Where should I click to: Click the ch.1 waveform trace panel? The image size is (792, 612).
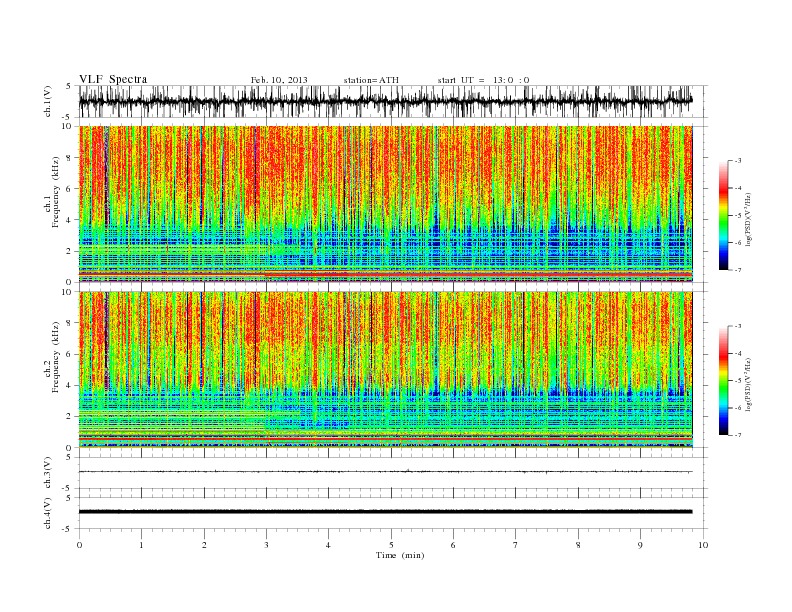tap(393, 101)
